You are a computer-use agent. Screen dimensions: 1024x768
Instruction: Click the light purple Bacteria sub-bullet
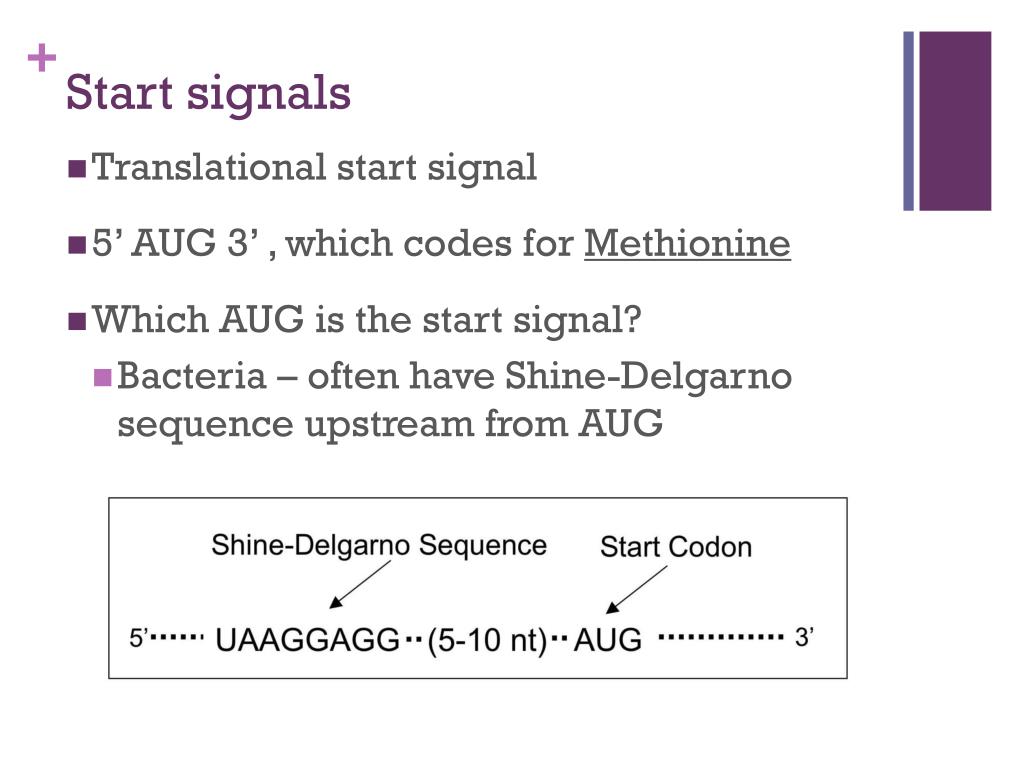pyautogui.click(x=103, y=378)
